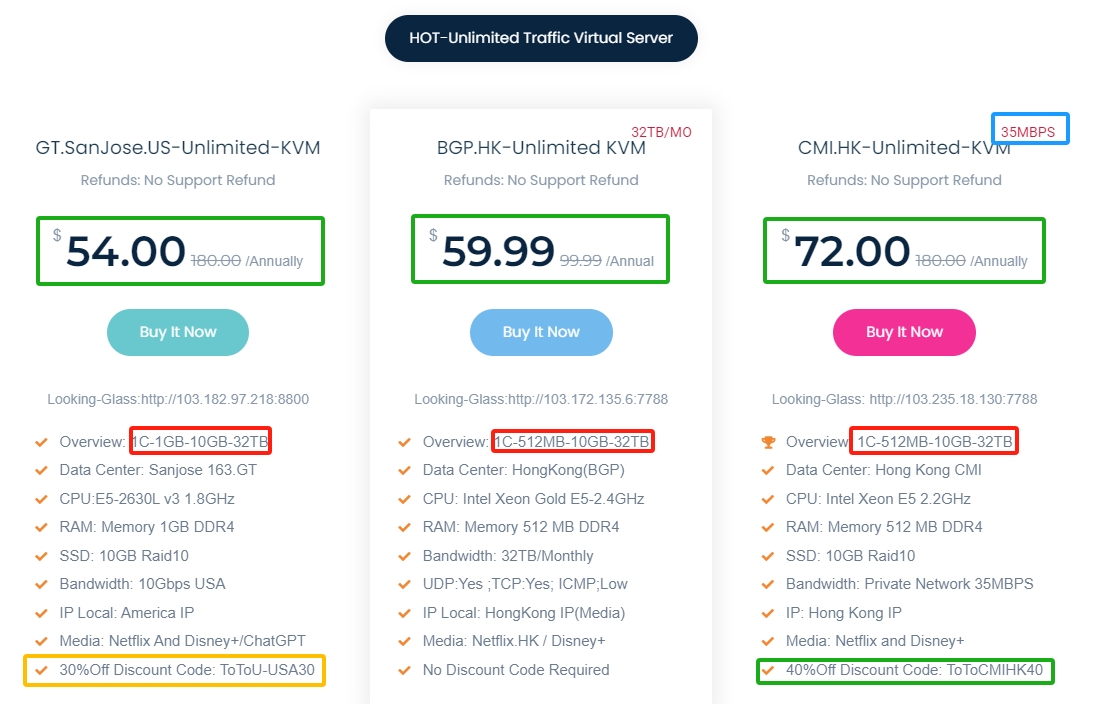Click checkmark beside Bandwidth: 32TB/Monthly
1099x704 pixels.
(x=404, y=556)
